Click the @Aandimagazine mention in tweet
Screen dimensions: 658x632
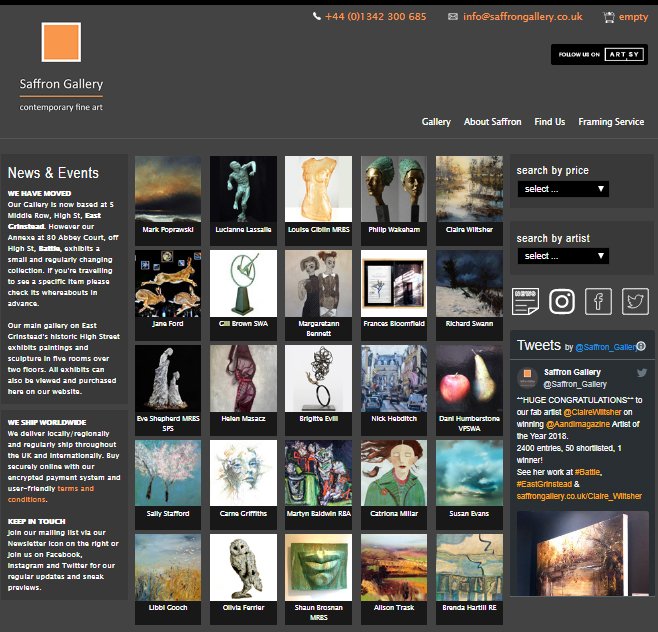pyautogui.click(x=578, y=424)
